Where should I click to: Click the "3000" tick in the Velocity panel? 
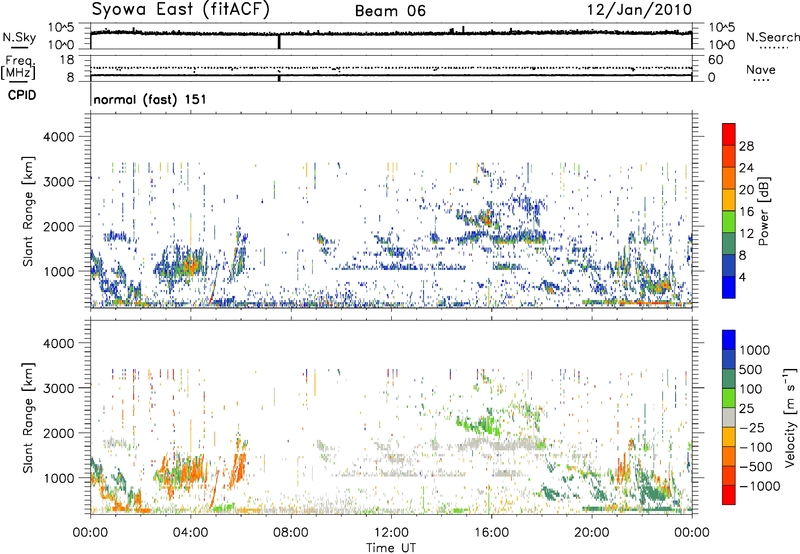[x=59, y=388]
